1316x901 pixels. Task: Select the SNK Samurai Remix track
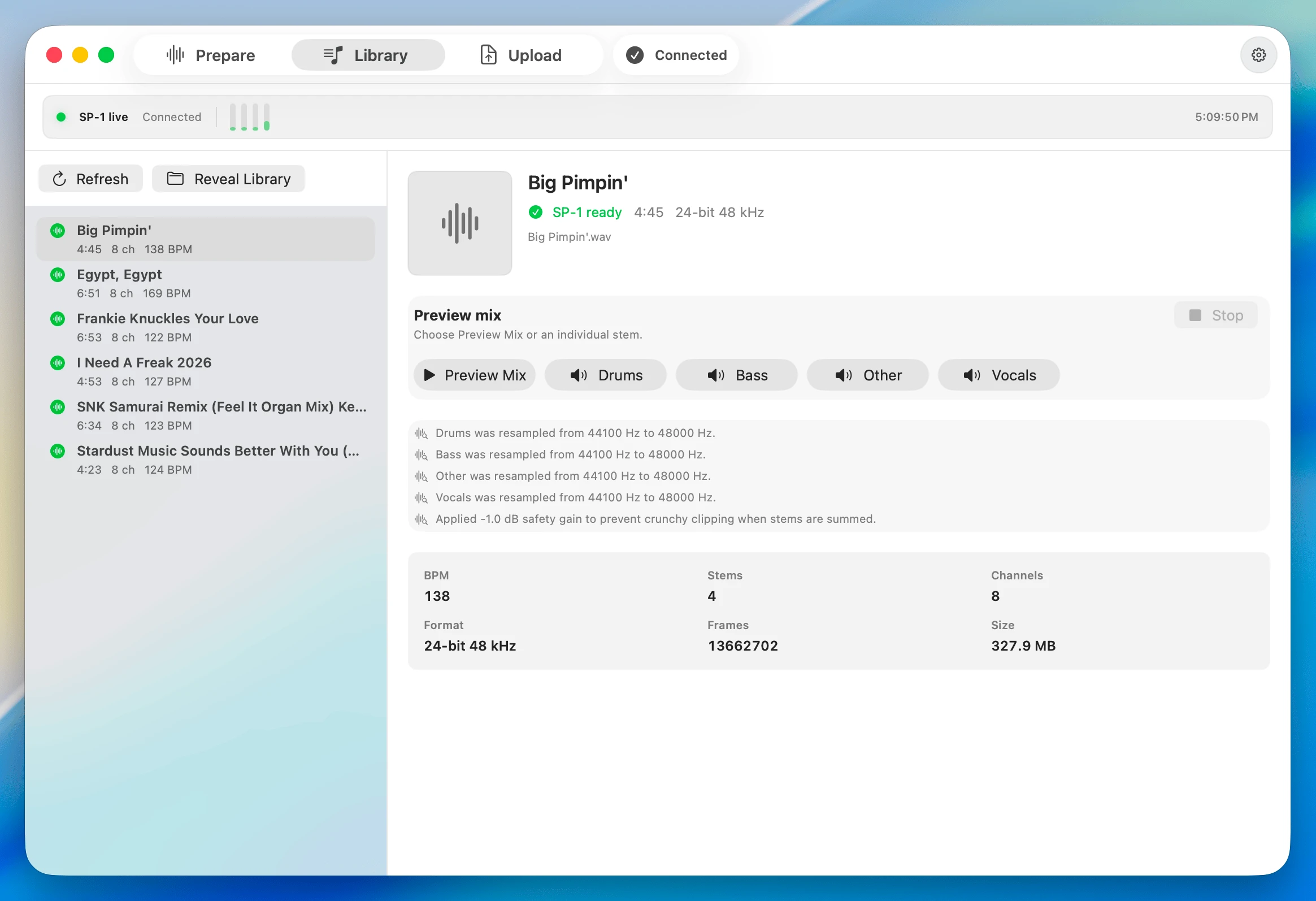coord(206,415)
